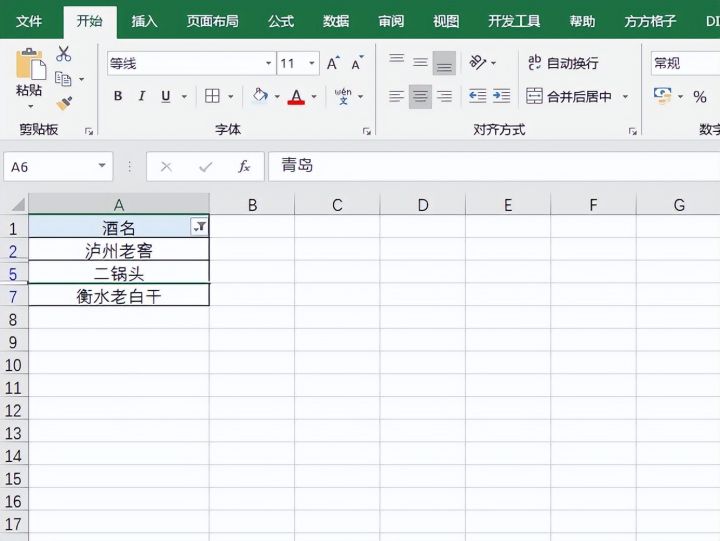
Task: Switch to the 页面布局 tab
Action: coord(213,21)
